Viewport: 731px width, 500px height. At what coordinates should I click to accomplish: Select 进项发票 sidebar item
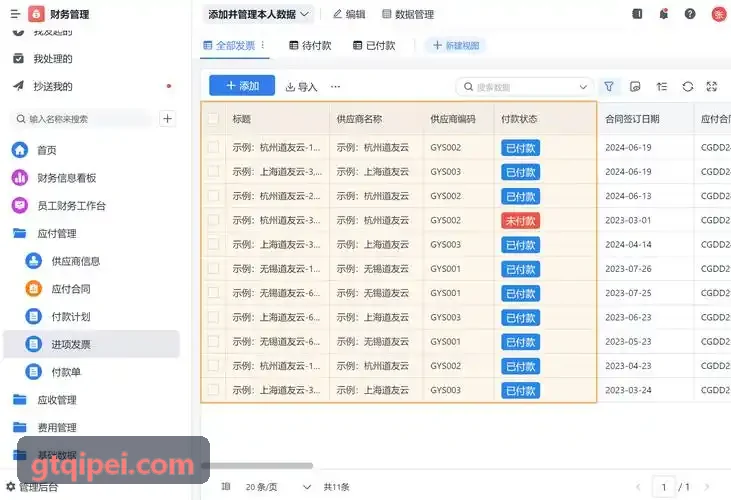(x=91, y=344)
